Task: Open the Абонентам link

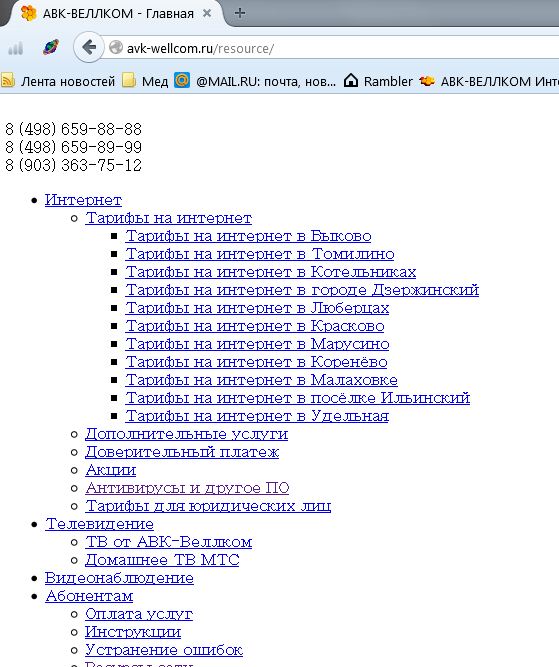Action: pos(89,596)
